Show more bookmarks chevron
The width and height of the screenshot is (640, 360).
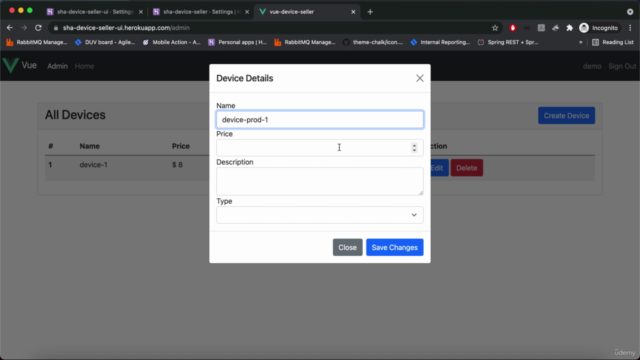580,42
